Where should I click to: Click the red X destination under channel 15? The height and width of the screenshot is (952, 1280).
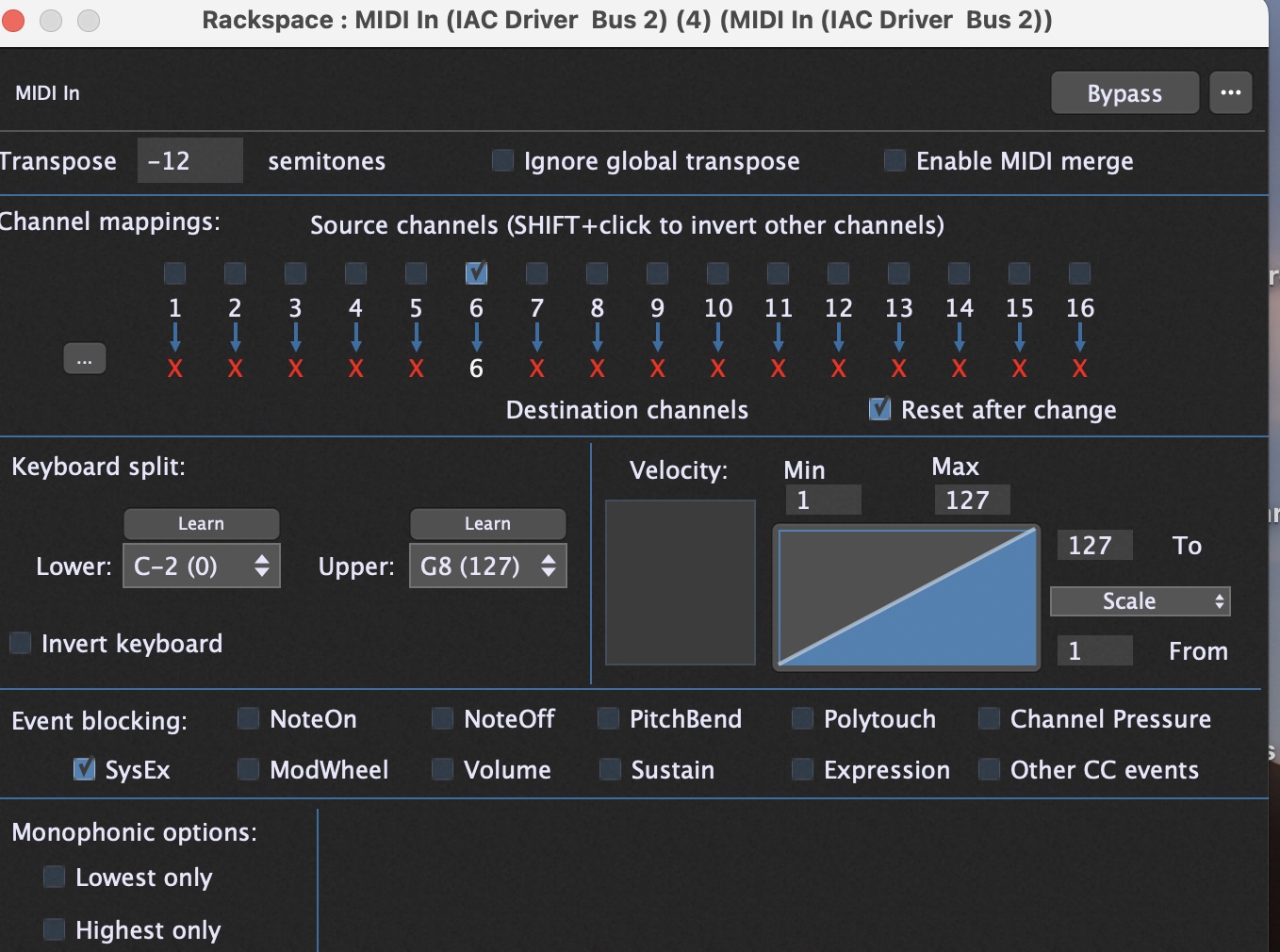click(x=1020, y=369)
